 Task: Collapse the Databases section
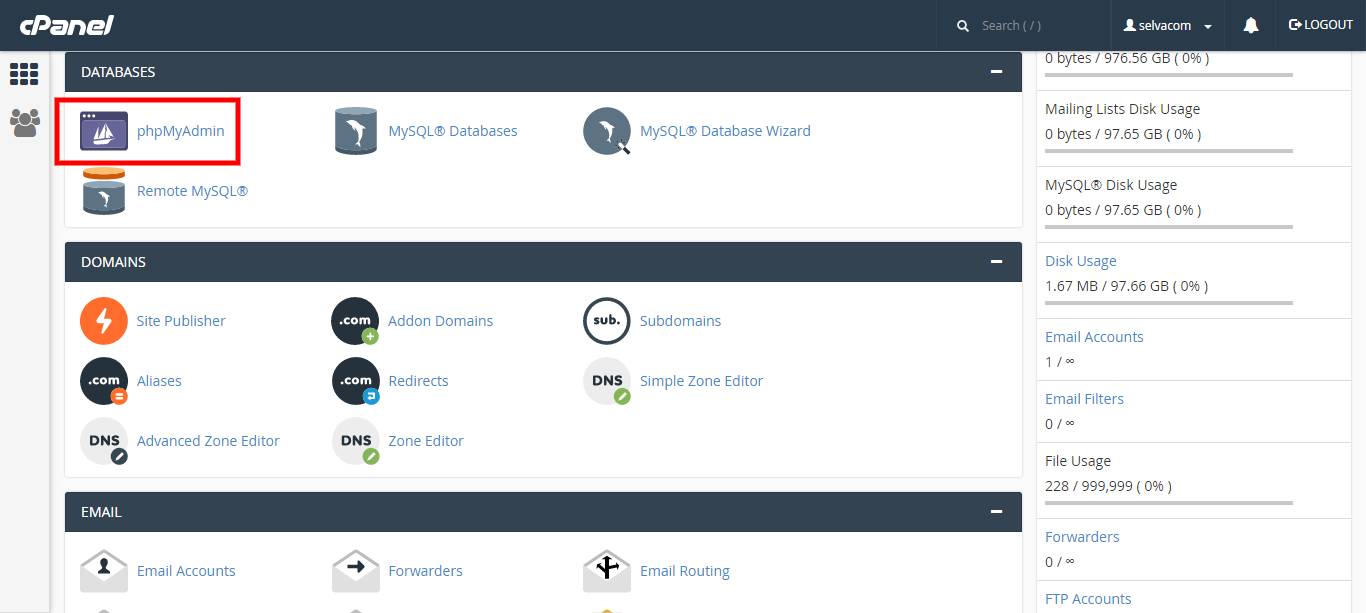(996, 72)
